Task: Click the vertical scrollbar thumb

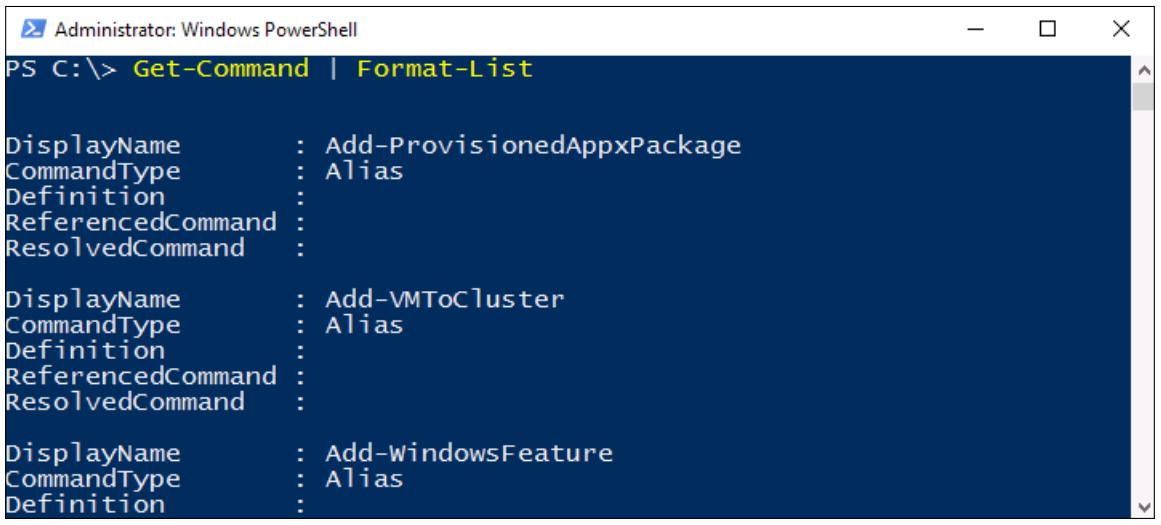Action: pyautogui.click(x=1142, y=96)
